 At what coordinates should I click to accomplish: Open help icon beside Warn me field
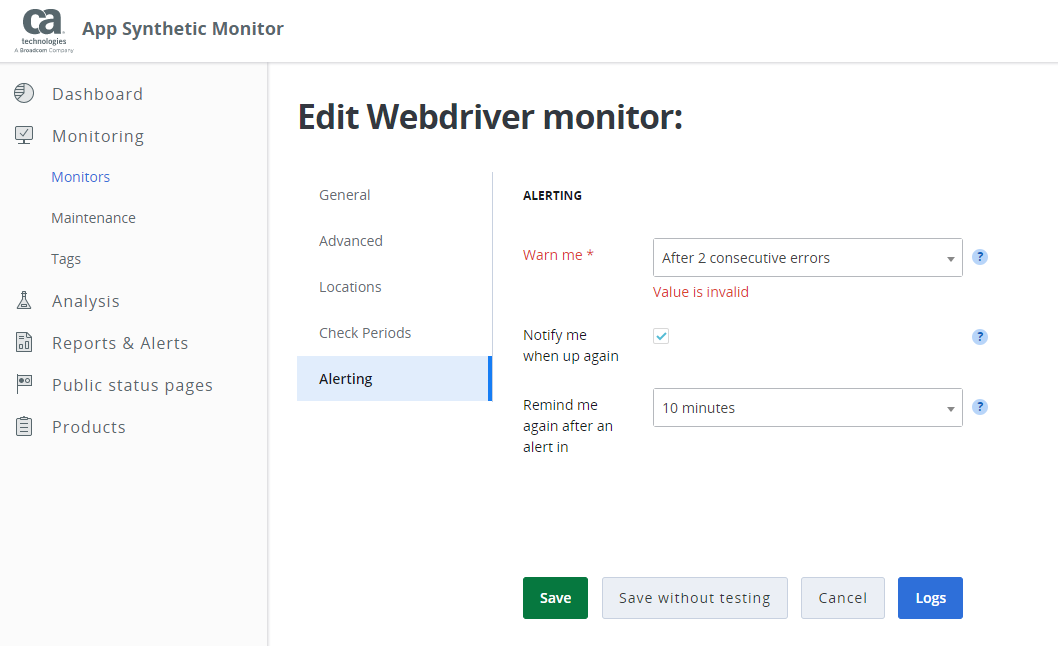coord(980,257)
